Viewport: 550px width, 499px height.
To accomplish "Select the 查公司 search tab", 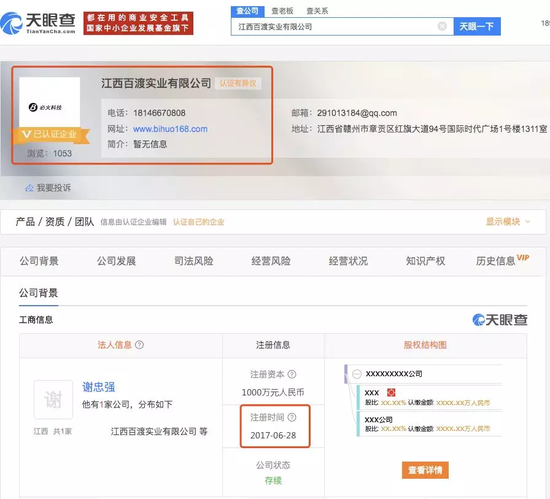I will coord(247,11).
